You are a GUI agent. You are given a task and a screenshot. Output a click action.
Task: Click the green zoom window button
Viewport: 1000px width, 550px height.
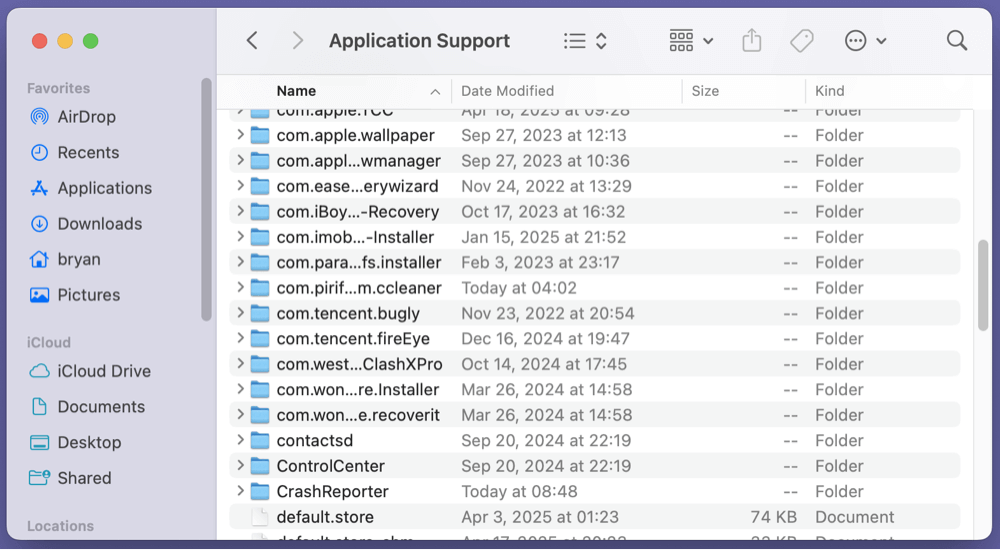91,41
